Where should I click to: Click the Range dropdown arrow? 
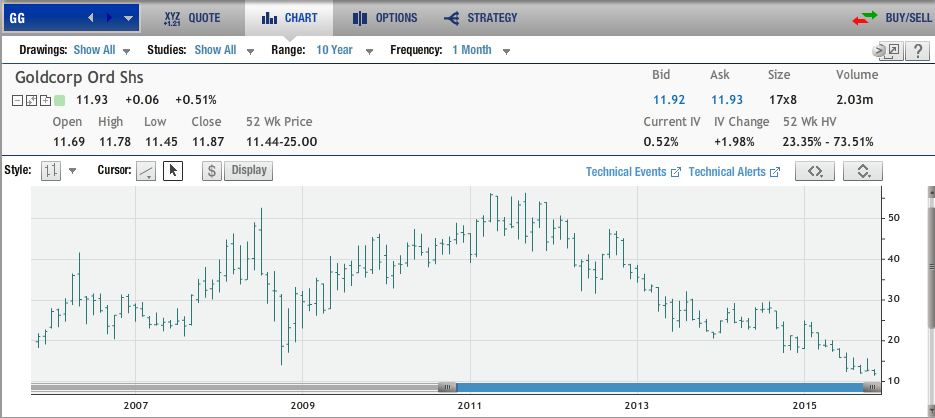[x=369, y=52]
